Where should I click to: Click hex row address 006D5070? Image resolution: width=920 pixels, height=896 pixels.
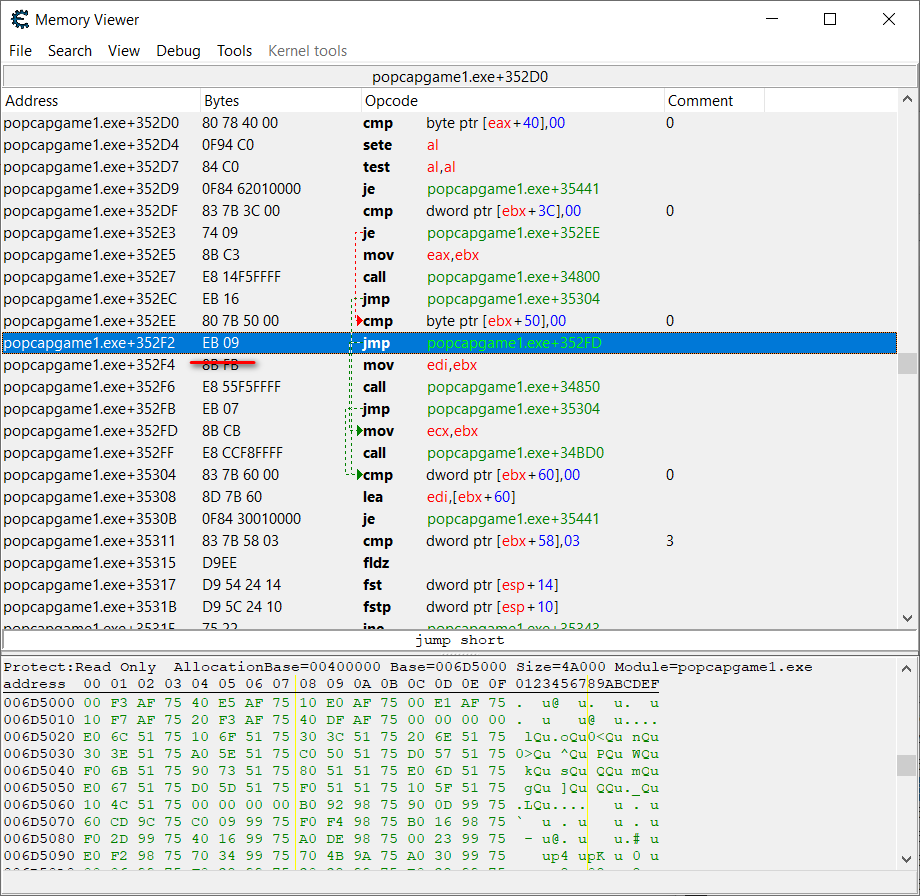click(39, 822)
